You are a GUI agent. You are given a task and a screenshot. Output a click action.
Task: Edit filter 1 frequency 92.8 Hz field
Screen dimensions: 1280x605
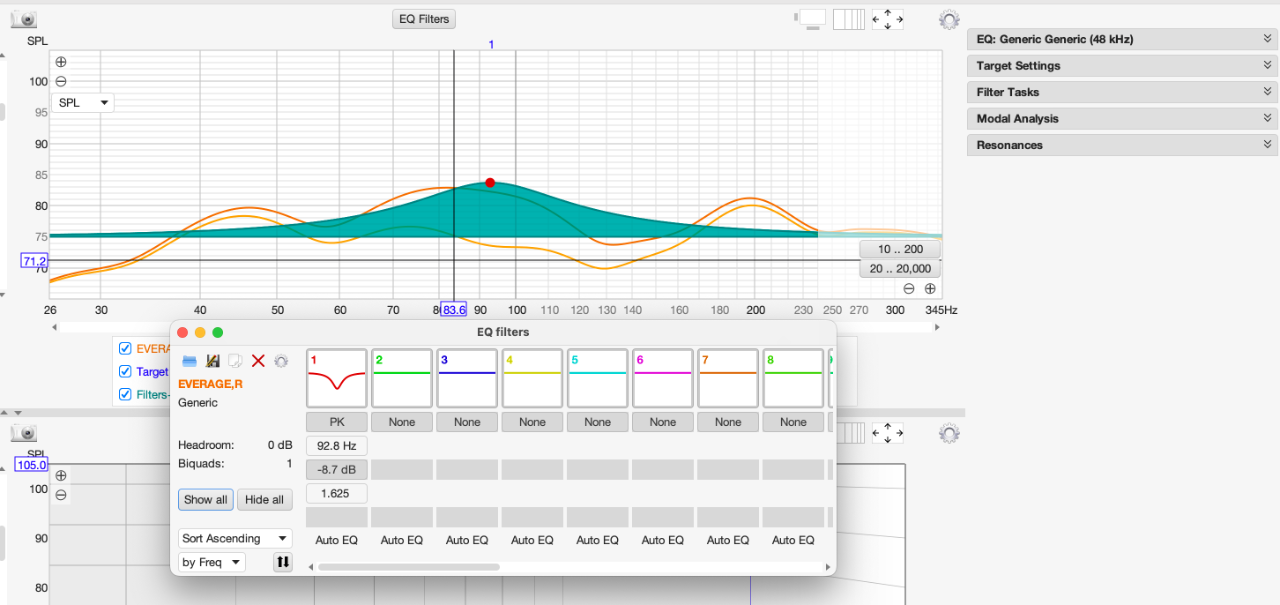point(337,446)
